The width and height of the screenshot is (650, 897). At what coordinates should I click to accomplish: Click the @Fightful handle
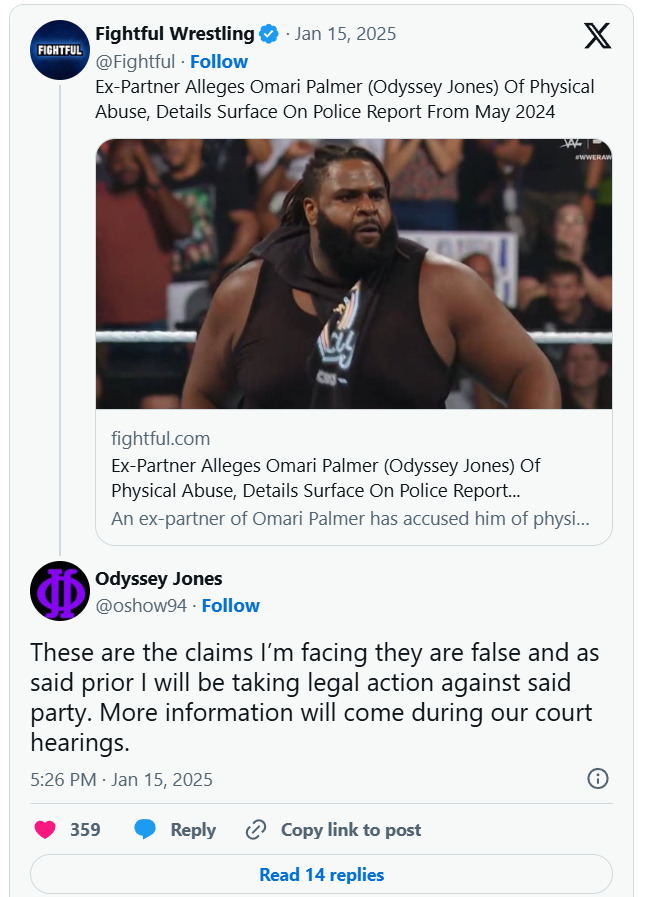[x=134, y=62]
